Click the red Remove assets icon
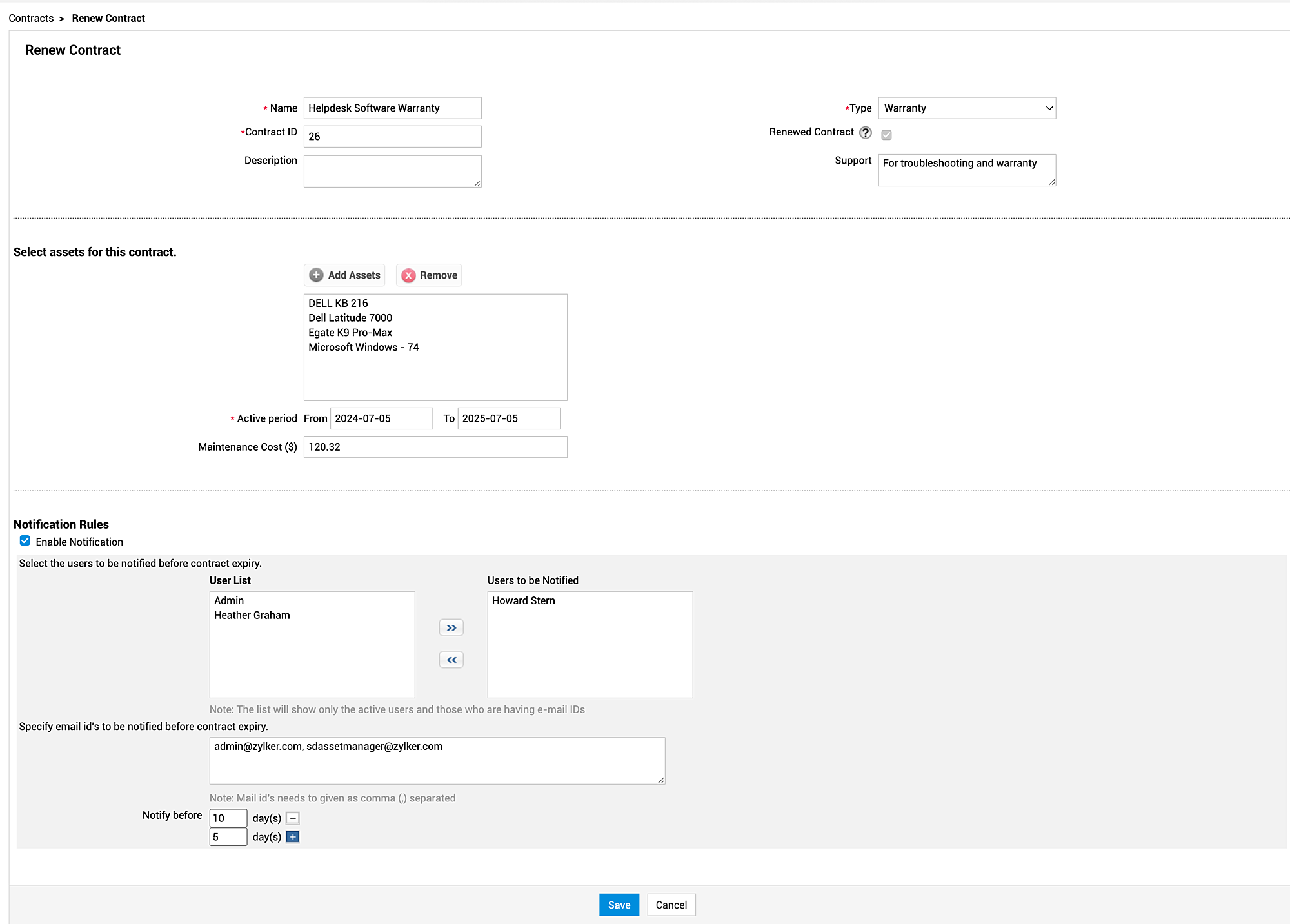The width and height of the screenshot is (1290, 924). [x=408, y=275]
